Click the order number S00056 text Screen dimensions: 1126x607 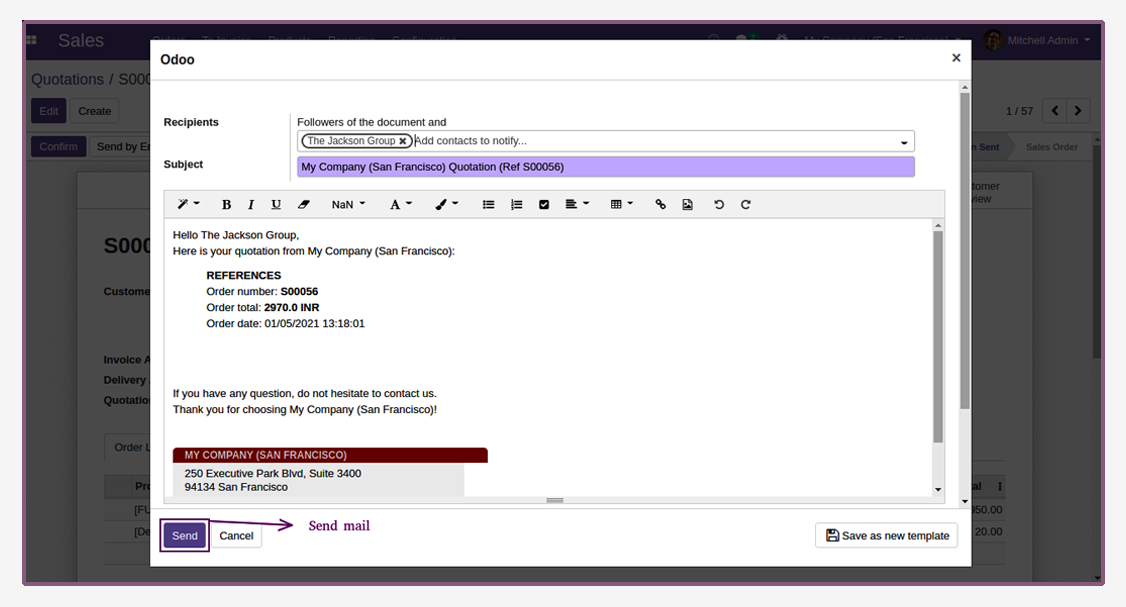pos(299,291)
